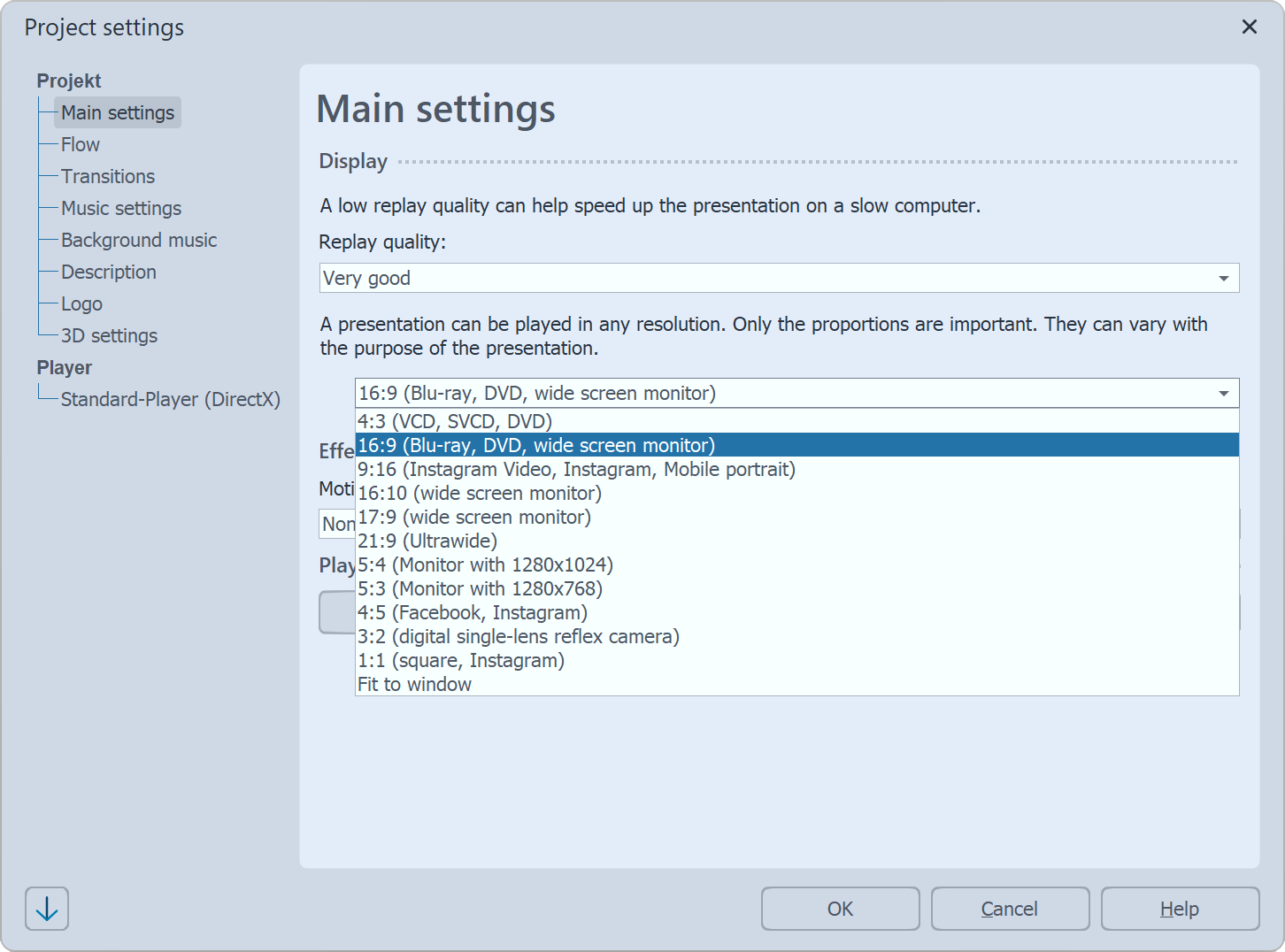
Task: Click the blue download arrow icon
Action: (x=46, y=909)
